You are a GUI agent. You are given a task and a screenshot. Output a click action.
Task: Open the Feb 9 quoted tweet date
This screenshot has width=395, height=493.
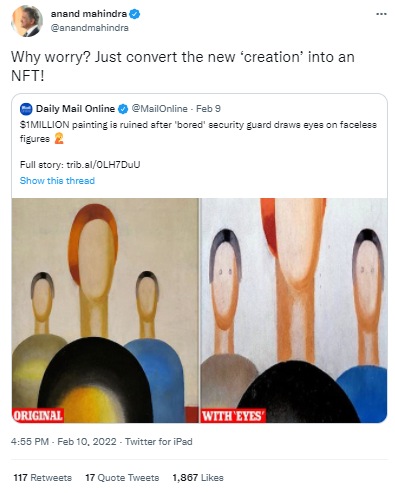pyautogui.click(x=208, y=109)
